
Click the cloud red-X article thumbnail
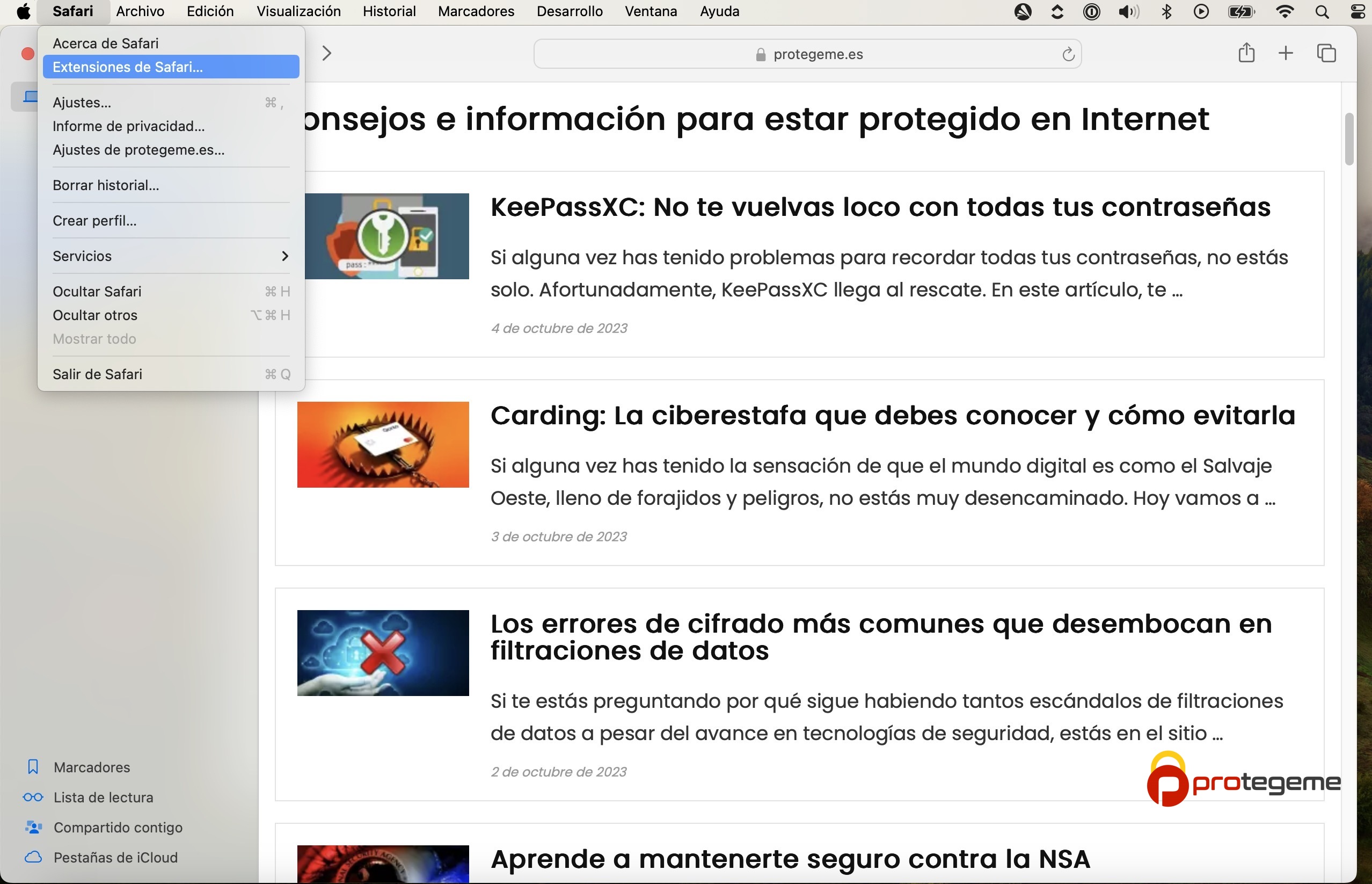tap(383, 653)
